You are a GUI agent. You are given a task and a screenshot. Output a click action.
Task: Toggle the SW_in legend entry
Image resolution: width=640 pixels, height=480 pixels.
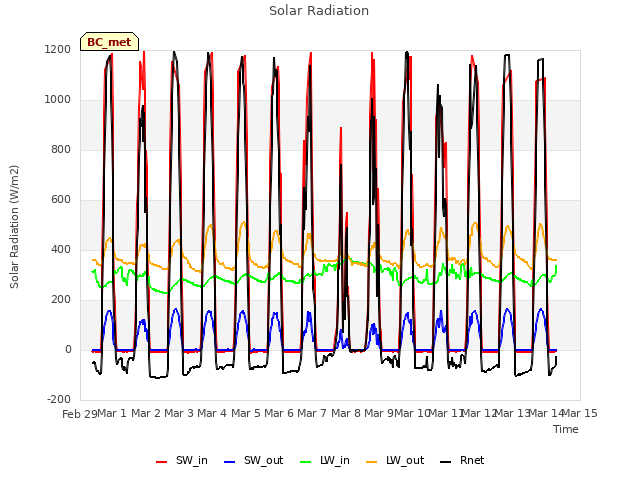182,461
